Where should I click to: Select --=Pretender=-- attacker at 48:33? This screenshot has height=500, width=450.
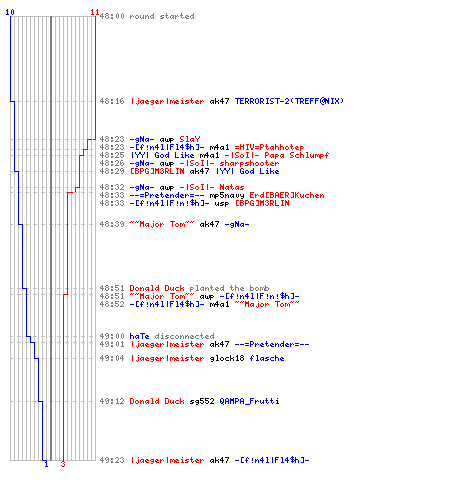click(167, 195)
